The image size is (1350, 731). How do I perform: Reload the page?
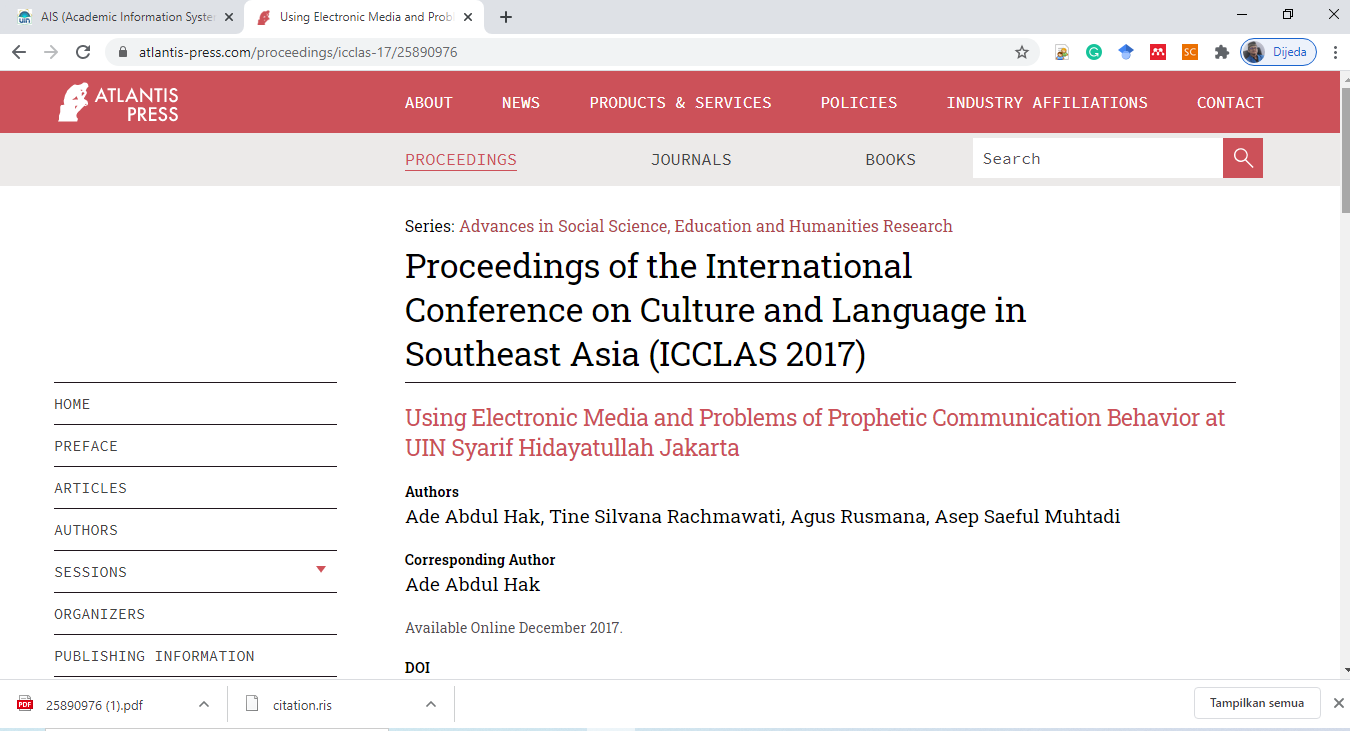[x=83, y=52]
